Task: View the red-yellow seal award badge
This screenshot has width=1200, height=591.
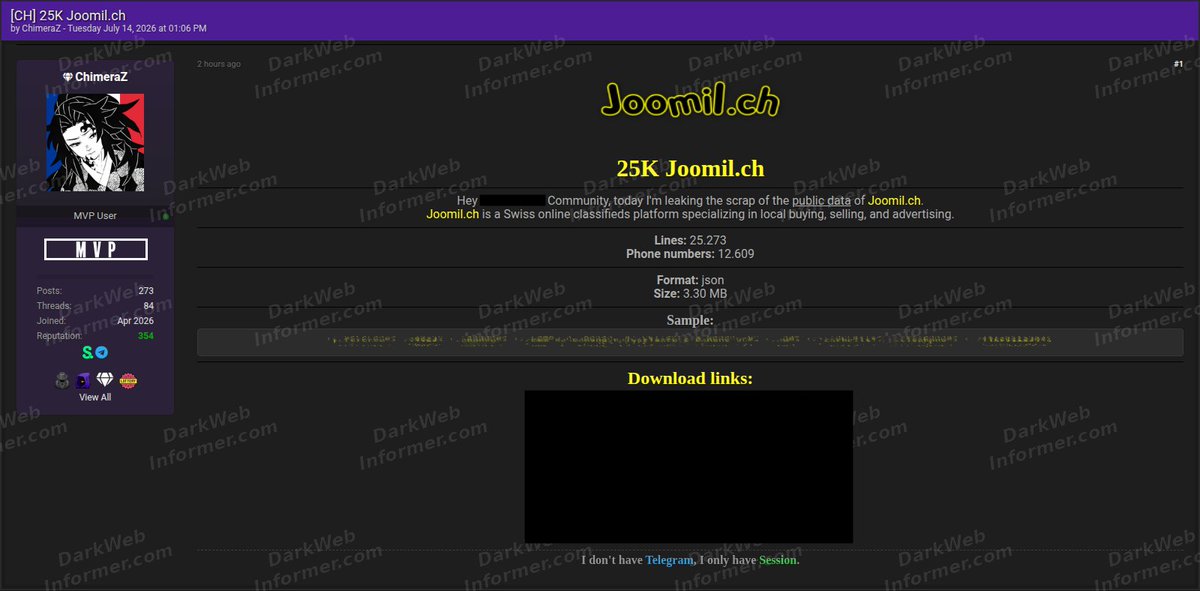Action: [128, 380]
